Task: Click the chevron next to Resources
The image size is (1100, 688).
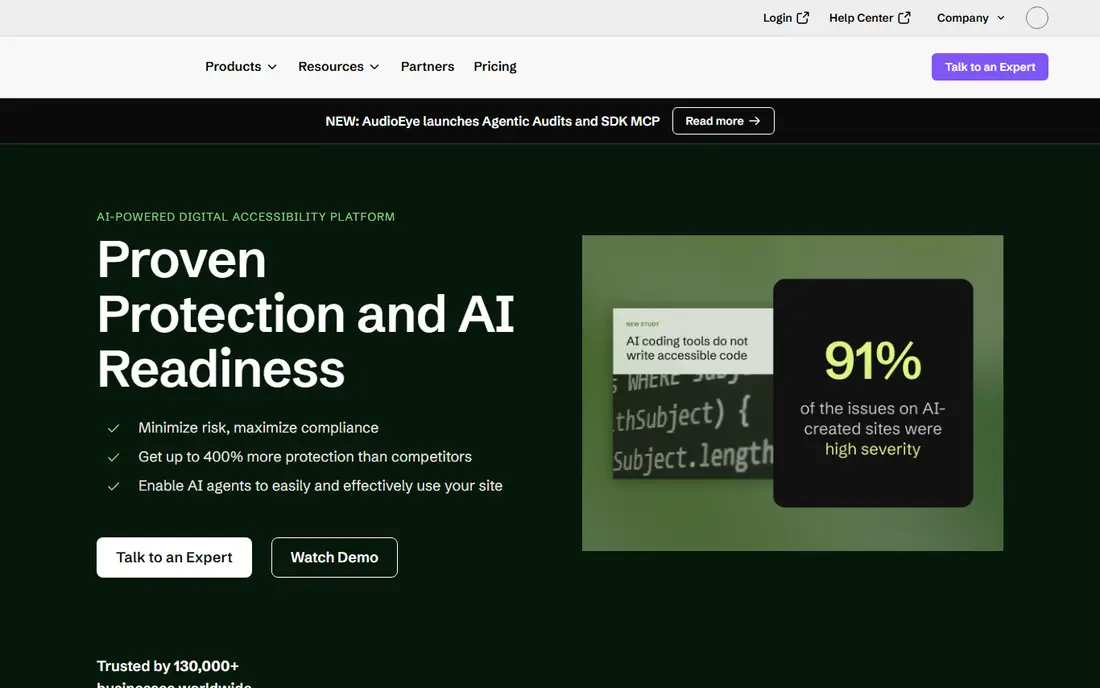Action: (375, 67)
